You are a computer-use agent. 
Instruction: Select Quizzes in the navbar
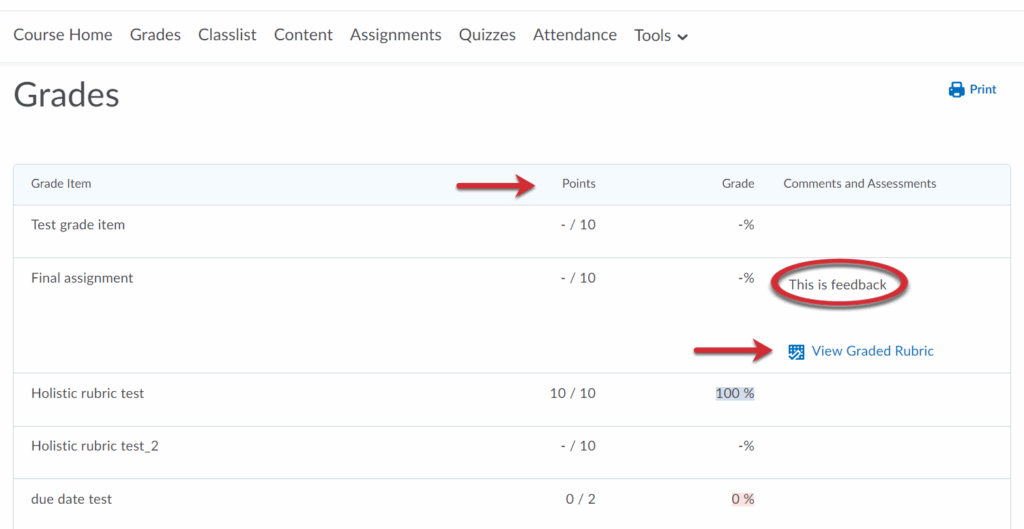(x=487, y=35)
